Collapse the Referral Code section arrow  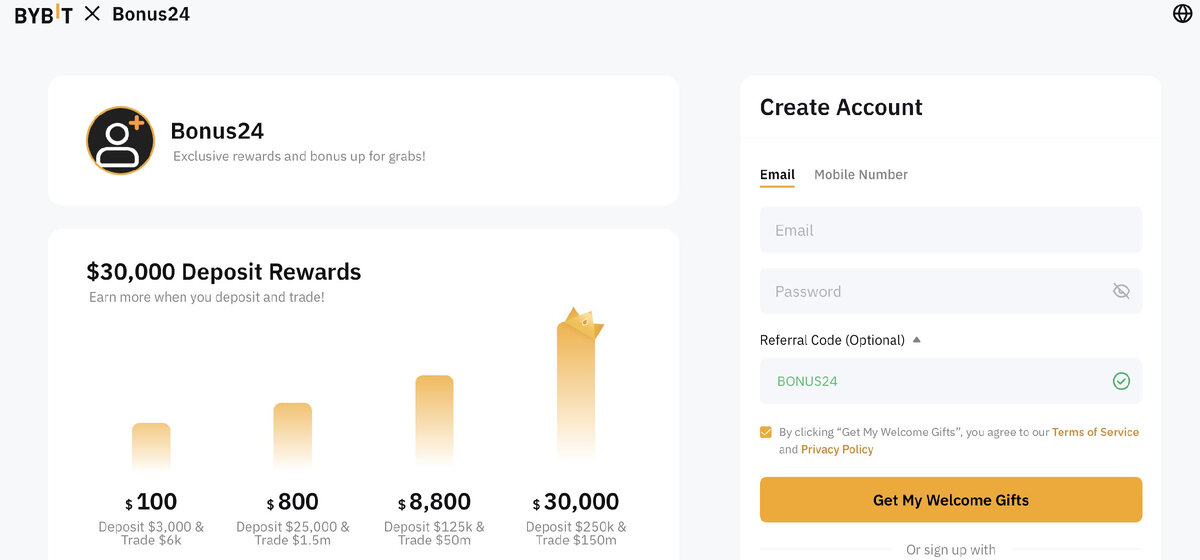(x=917, y=340)
